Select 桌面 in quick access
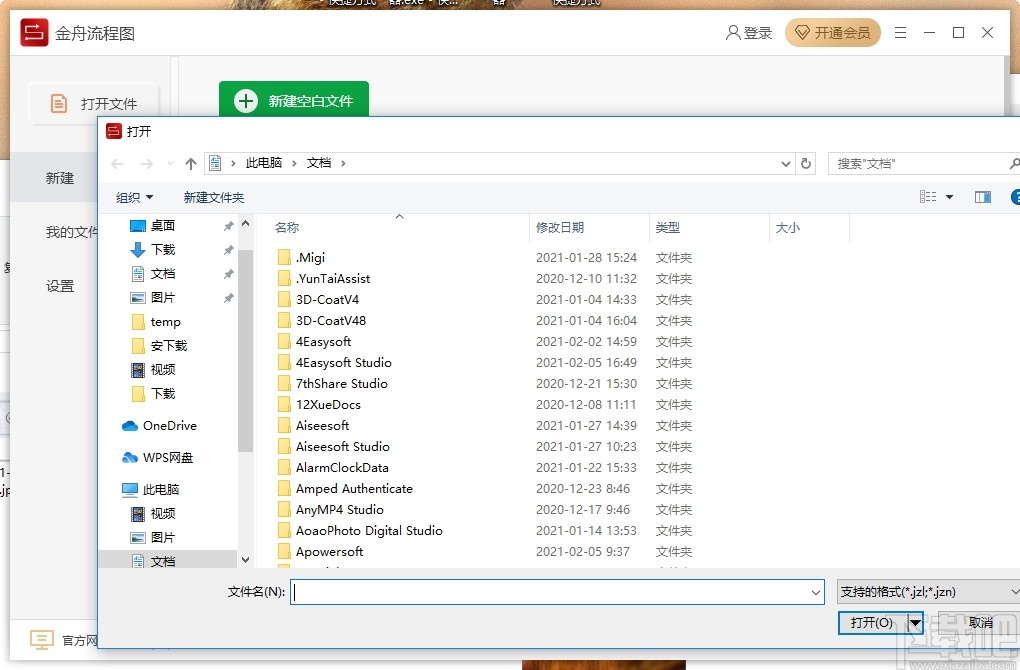 coord(162,226)
